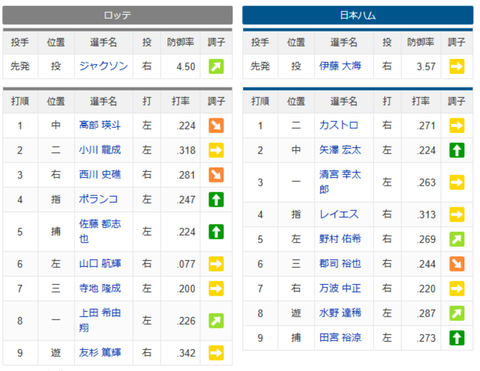Image resolution: width=480 pixels, height=371 pixels.
Task: Open 小川 龍成 player link
Action: [100, 150]
